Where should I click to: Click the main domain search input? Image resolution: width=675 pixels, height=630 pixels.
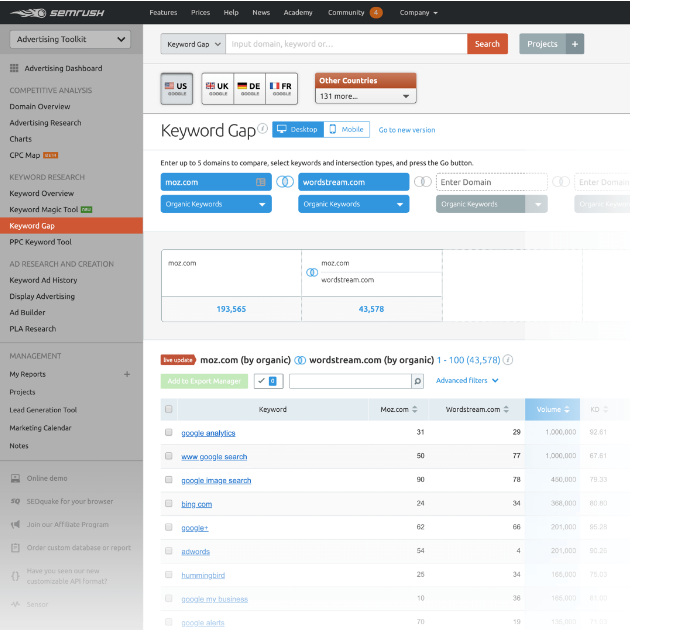347,44
